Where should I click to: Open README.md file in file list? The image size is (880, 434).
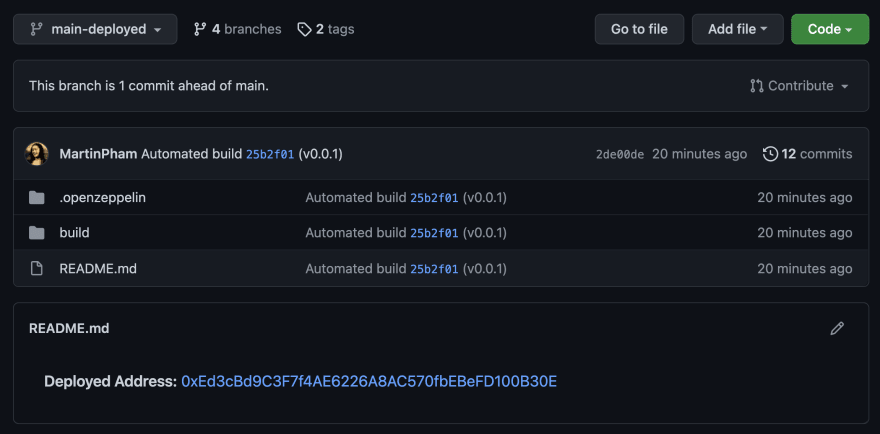(x=98, y=269)
